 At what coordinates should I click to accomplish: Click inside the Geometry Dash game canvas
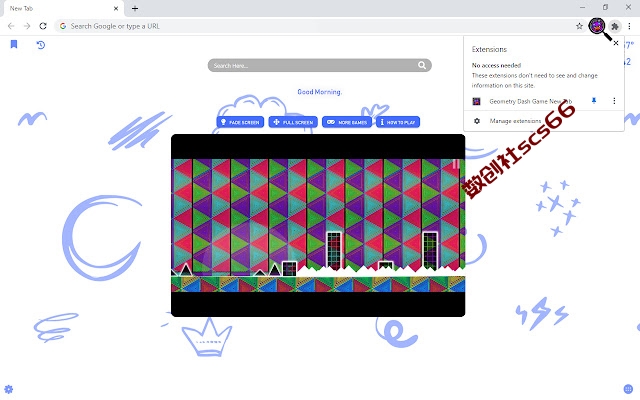point(318,225)
